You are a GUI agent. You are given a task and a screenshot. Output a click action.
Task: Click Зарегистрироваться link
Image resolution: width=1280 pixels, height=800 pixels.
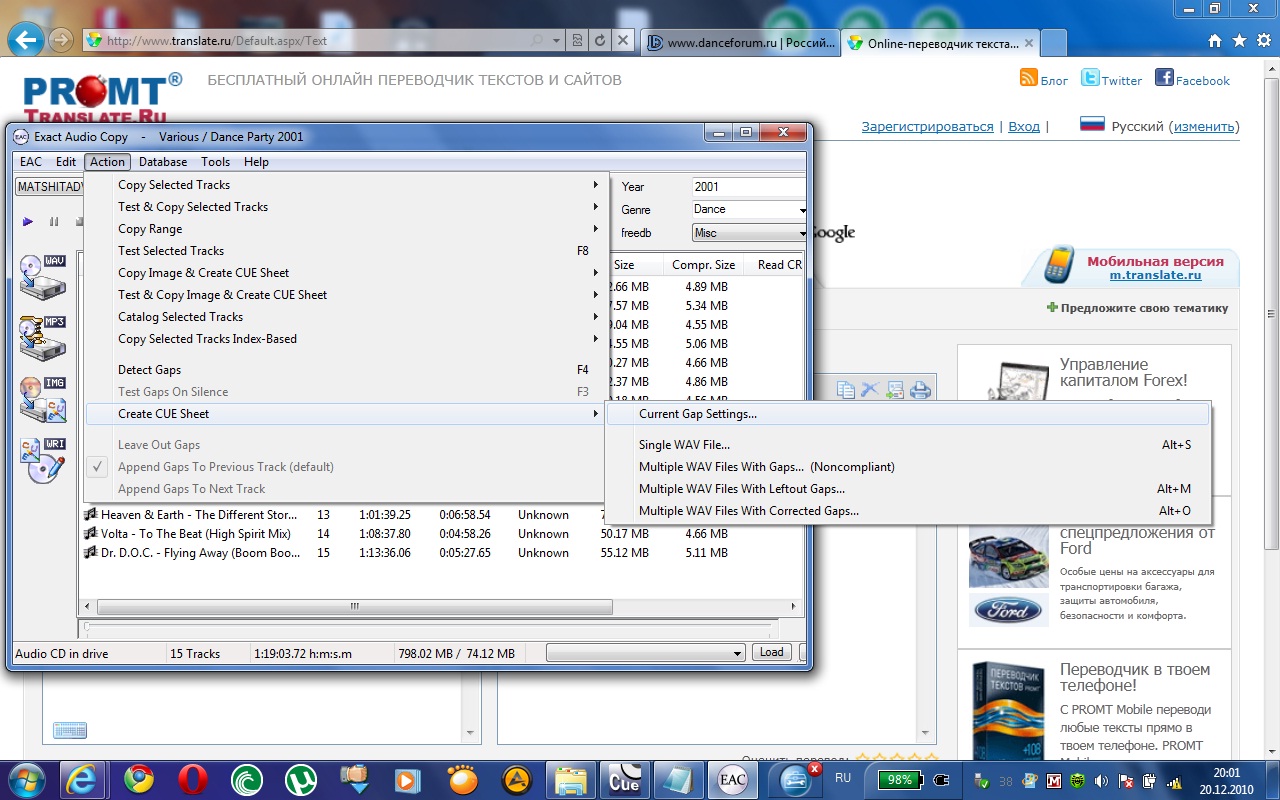tap(928, 127)
